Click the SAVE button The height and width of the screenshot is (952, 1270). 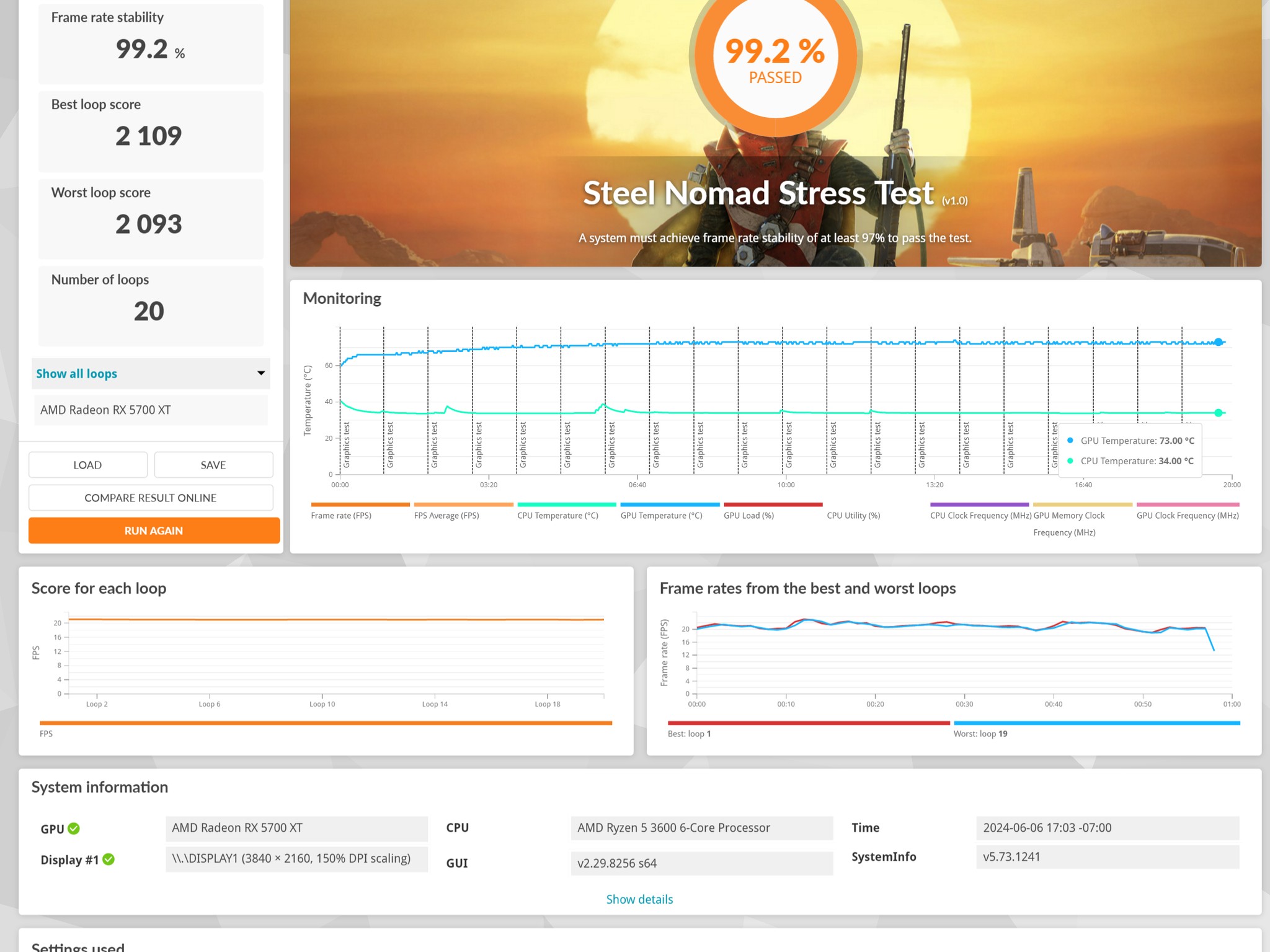click(213, 465)
